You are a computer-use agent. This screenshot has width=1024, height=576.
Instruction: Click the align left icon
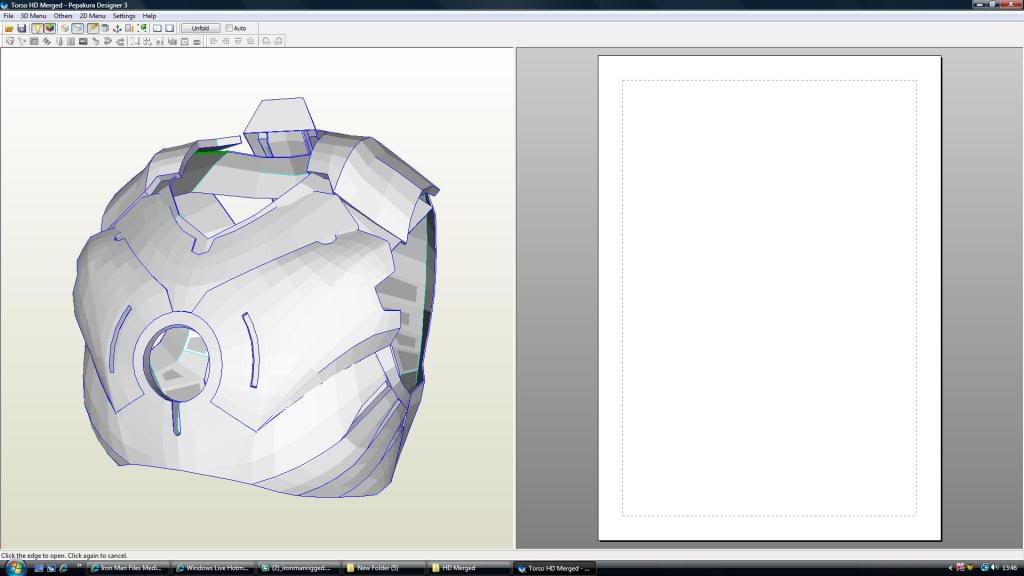click(x=212, y=41)
